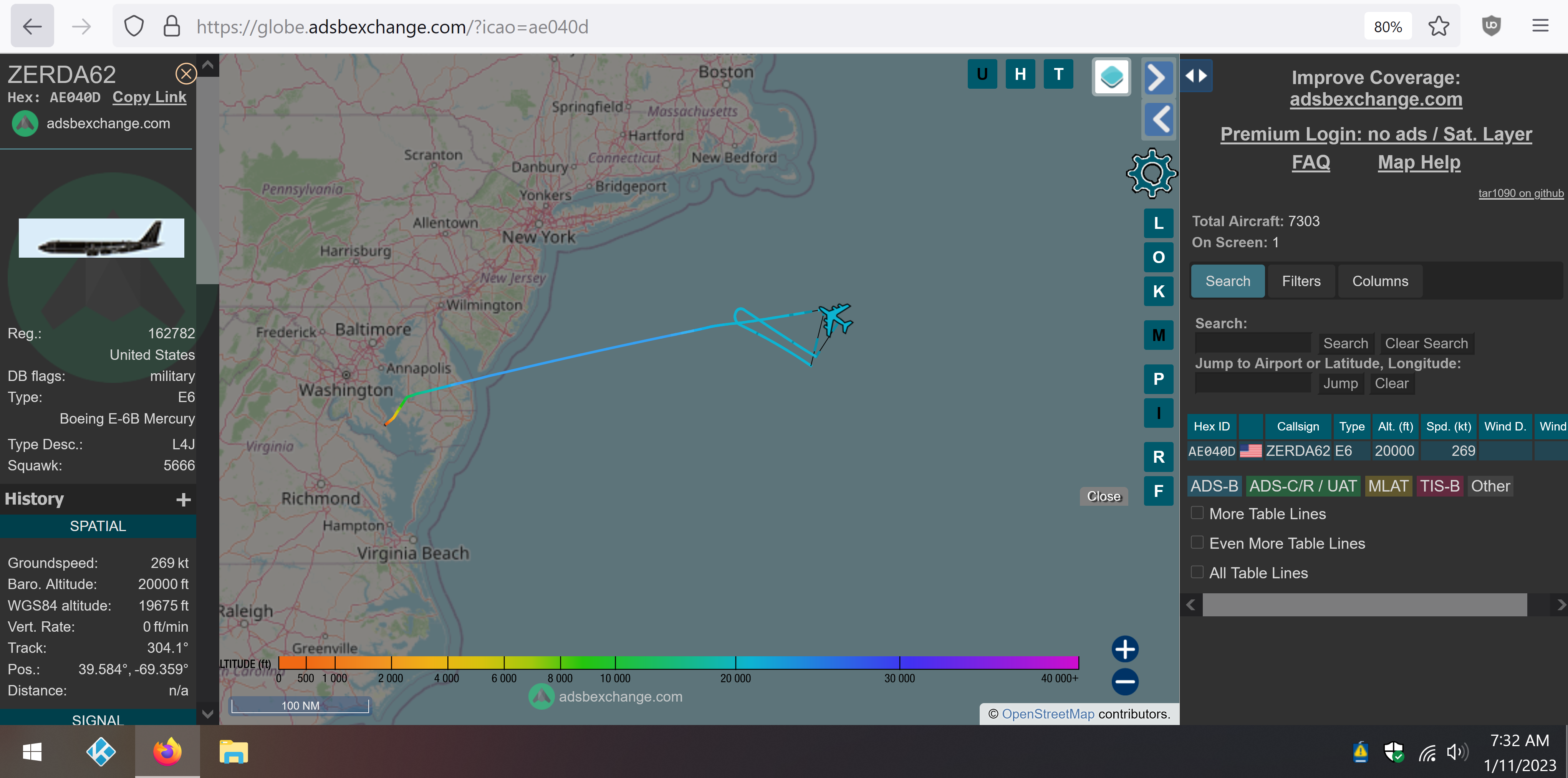Screen dimensions: 1568x778
Task: Click the T track toggle button
Action: (x=1058, y=74)
